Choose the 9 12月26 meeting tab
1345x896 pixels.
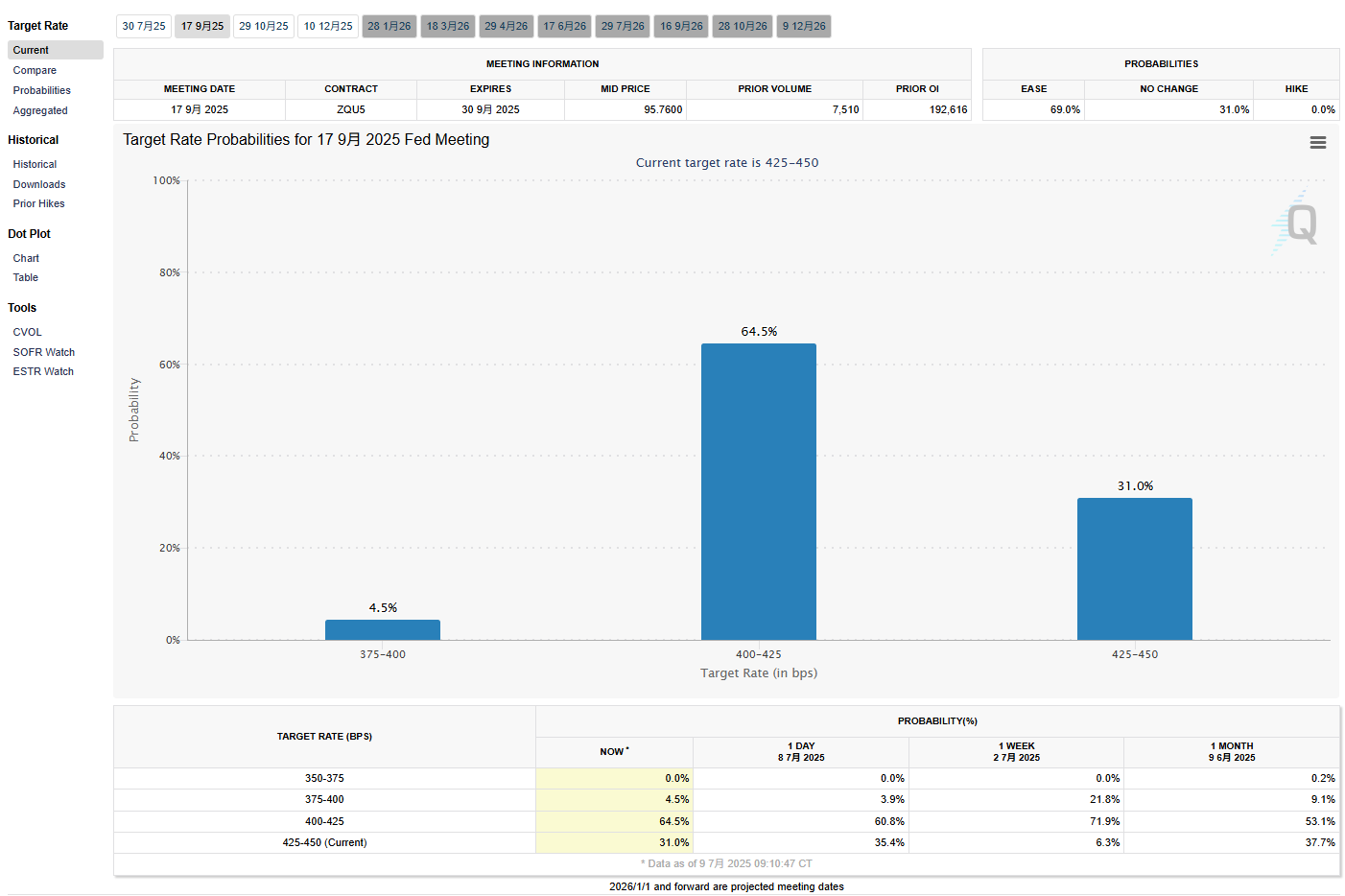click(x=804, y=26)
